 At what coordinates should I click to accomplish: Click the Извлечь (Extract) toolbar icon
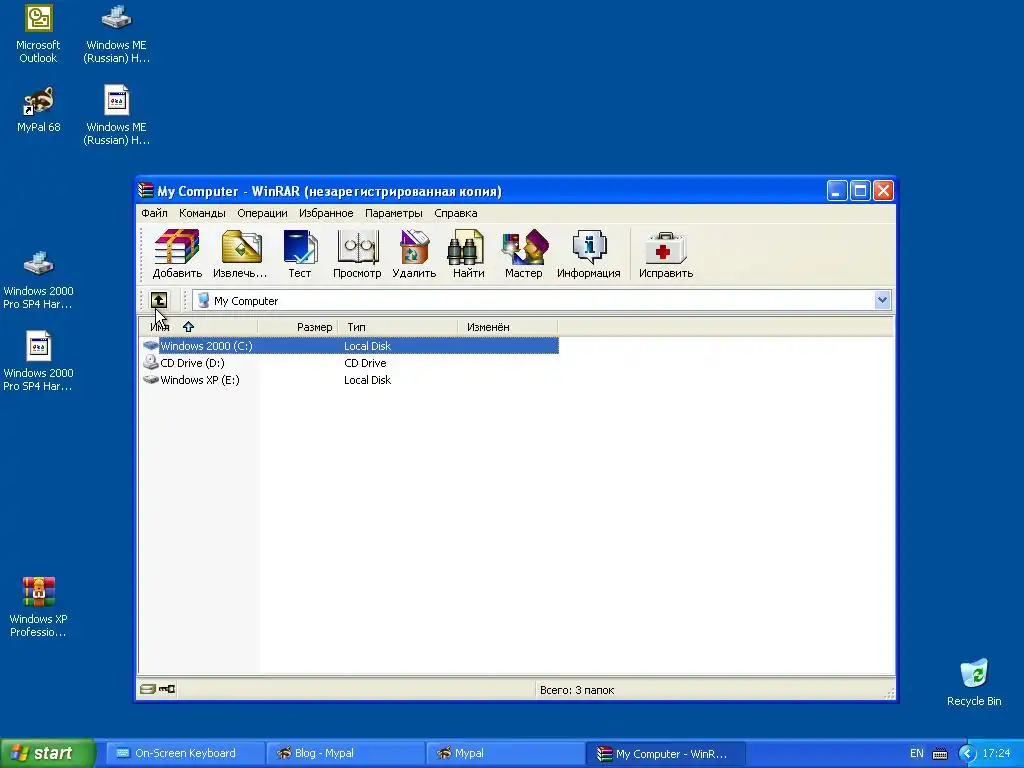[240, 254]
